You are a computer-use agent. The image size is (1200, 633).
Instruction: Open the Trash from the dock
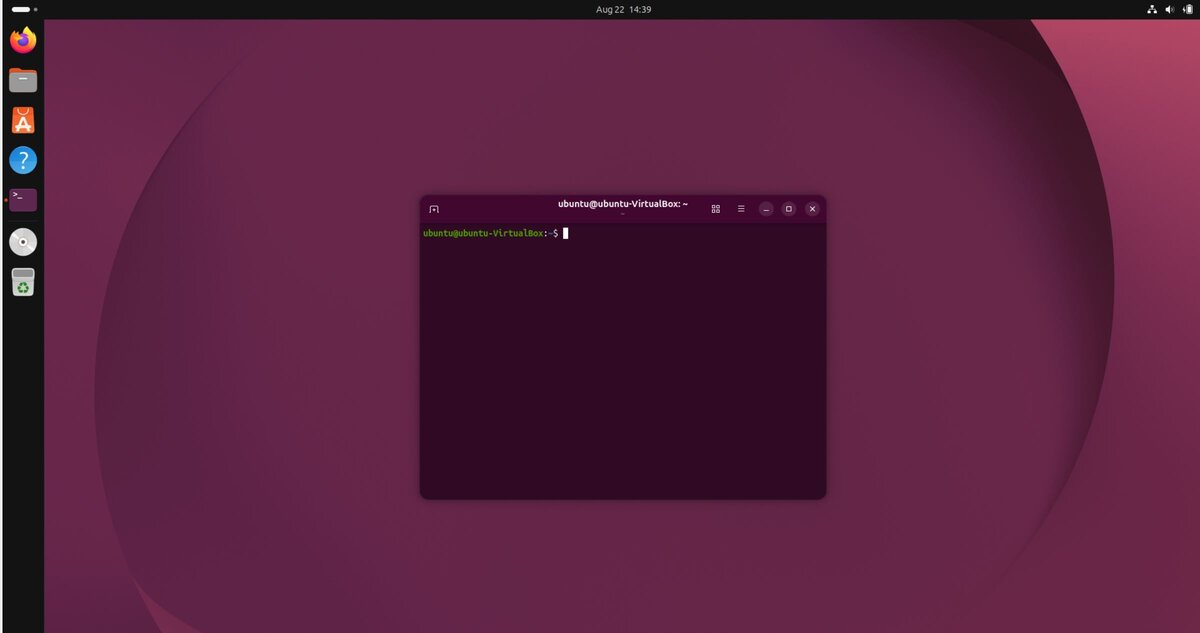[x=23, y=282]
